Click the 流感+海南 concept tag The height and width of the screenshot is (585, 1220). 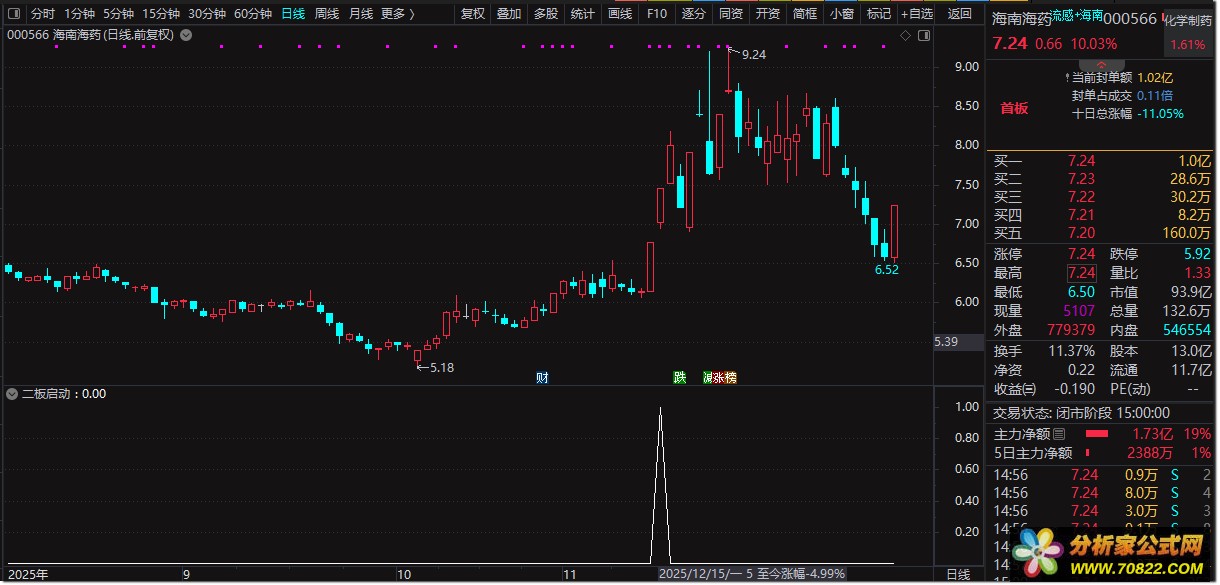point(1078,15)
